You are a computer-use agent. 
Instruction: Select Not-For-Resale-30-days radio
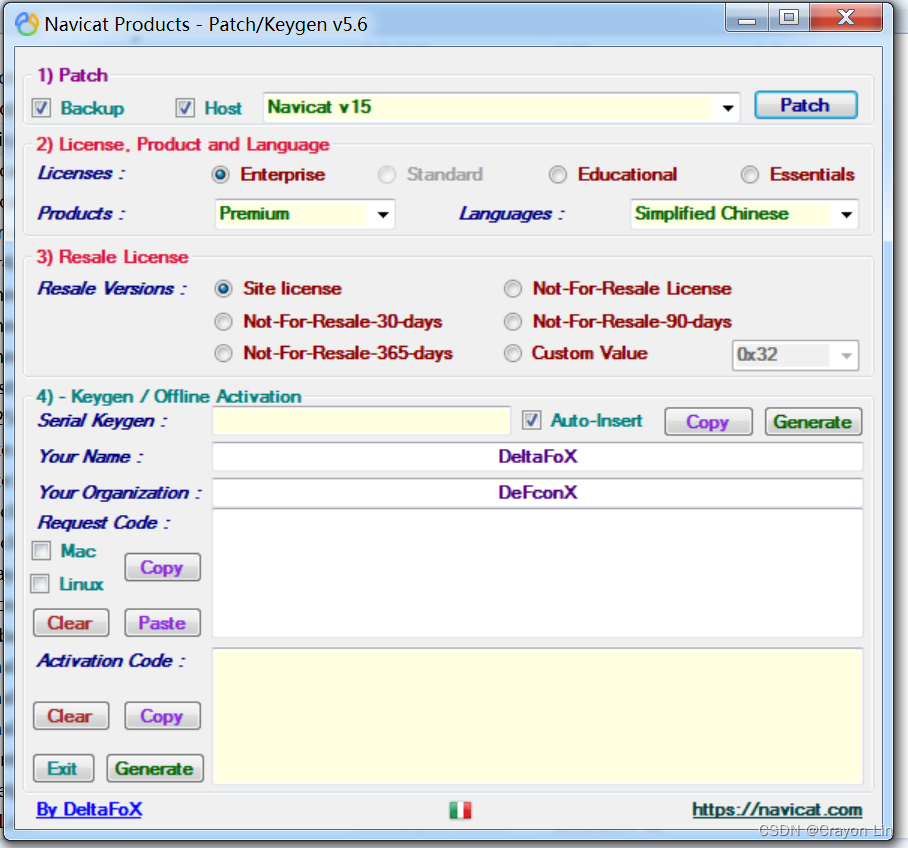click(x=224, y=321)
